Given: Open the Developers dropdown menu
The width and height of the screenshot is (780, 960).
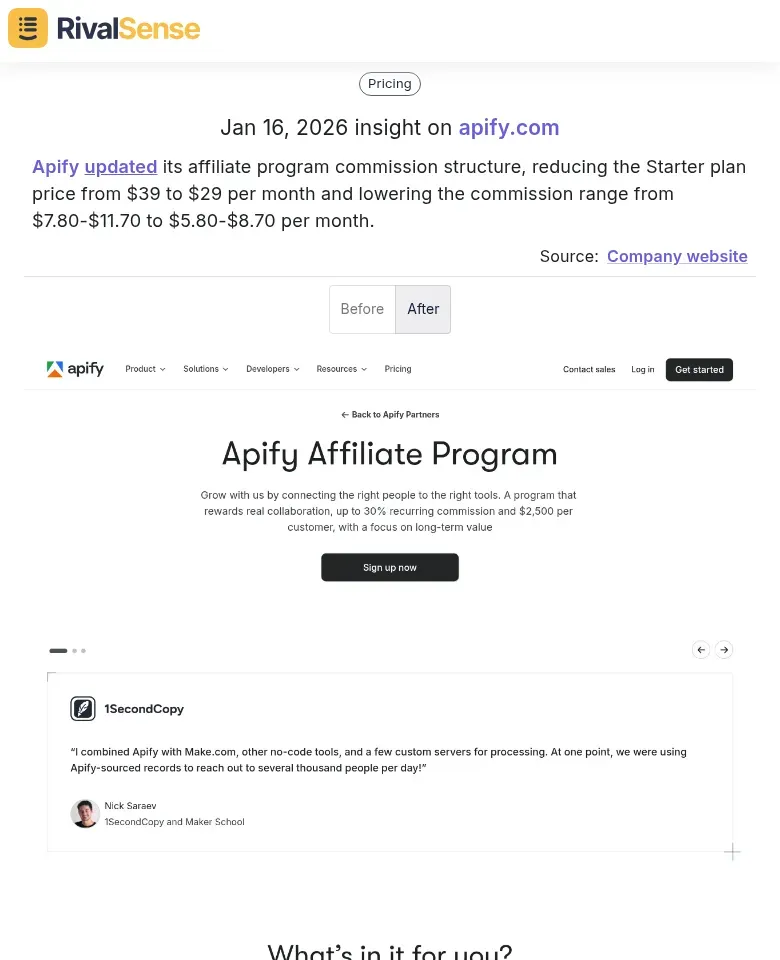Looking at the screenshot, I should 272,369.
